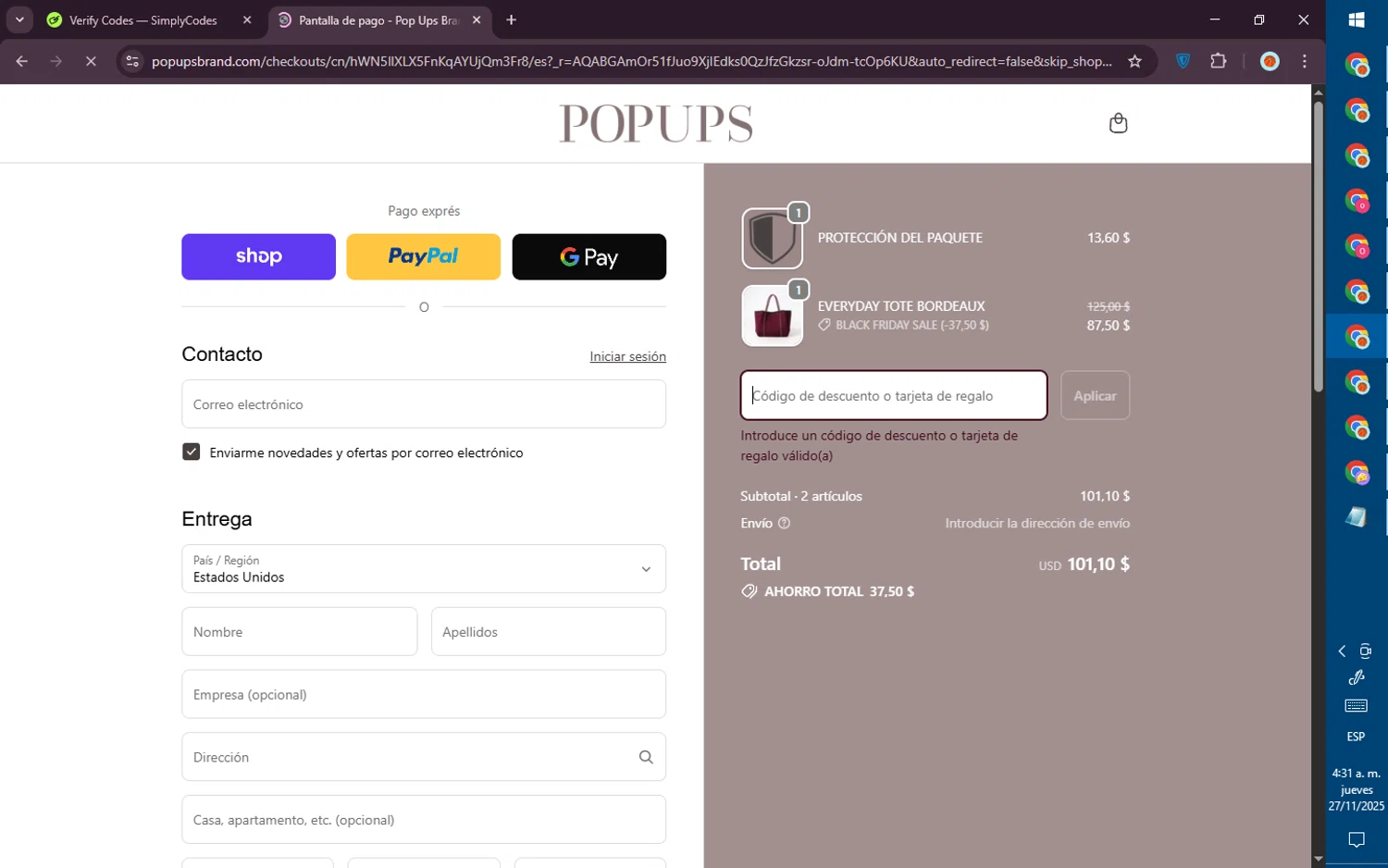The image size is (1388, 868).
Task: Click the POPUPS store logo
Action: coord(656,123)
